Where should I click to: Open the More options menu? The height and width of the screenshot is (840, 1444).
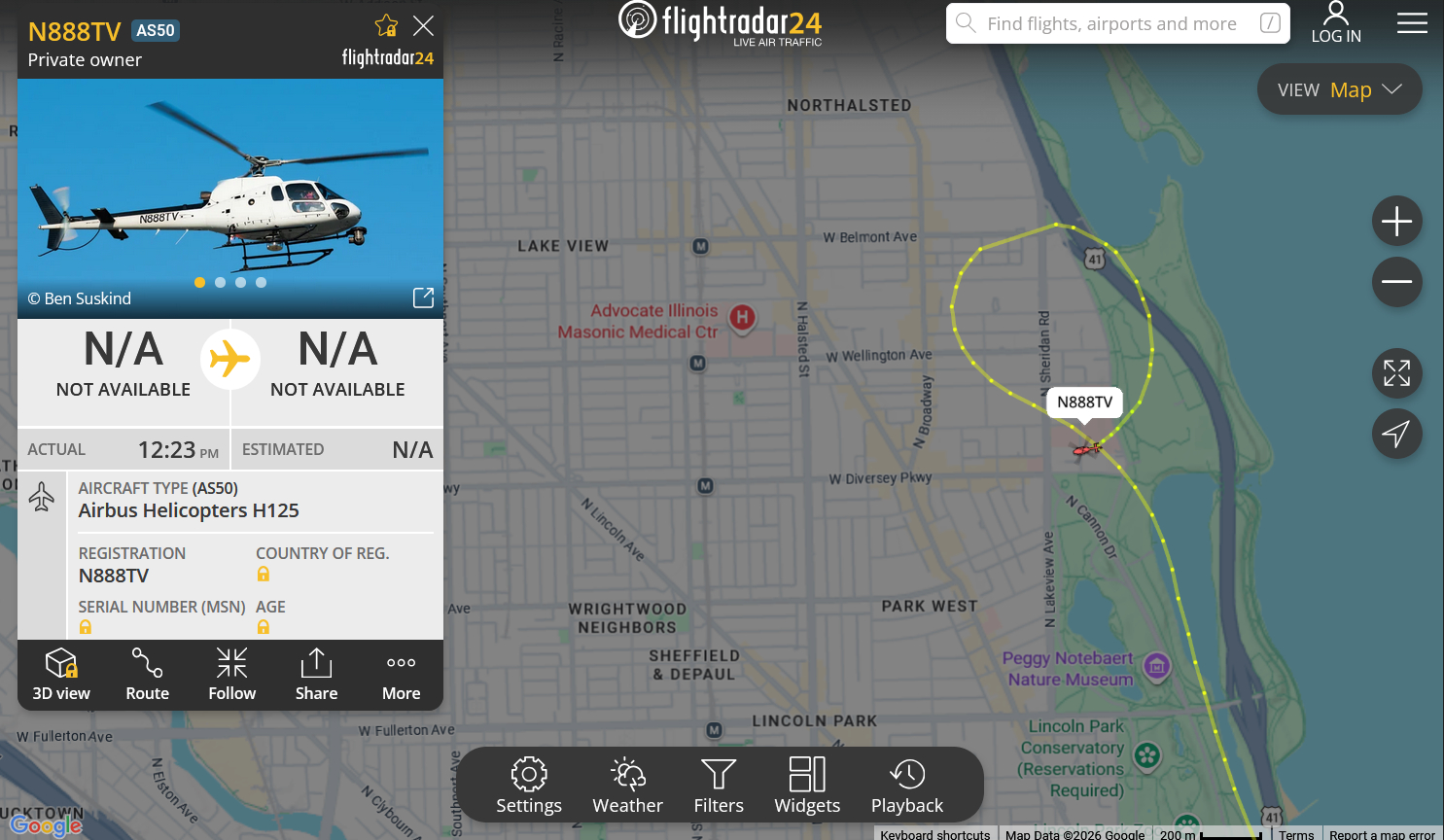(401, 675)
